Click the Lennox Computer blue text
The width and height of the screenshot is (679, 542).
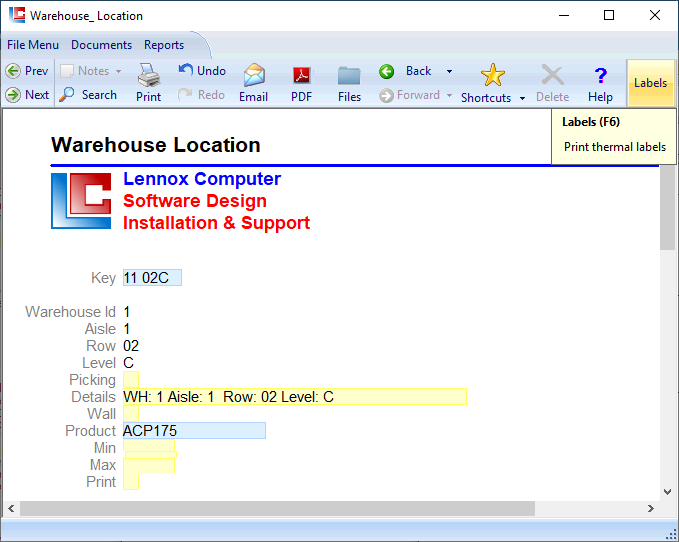click(202, 179)
